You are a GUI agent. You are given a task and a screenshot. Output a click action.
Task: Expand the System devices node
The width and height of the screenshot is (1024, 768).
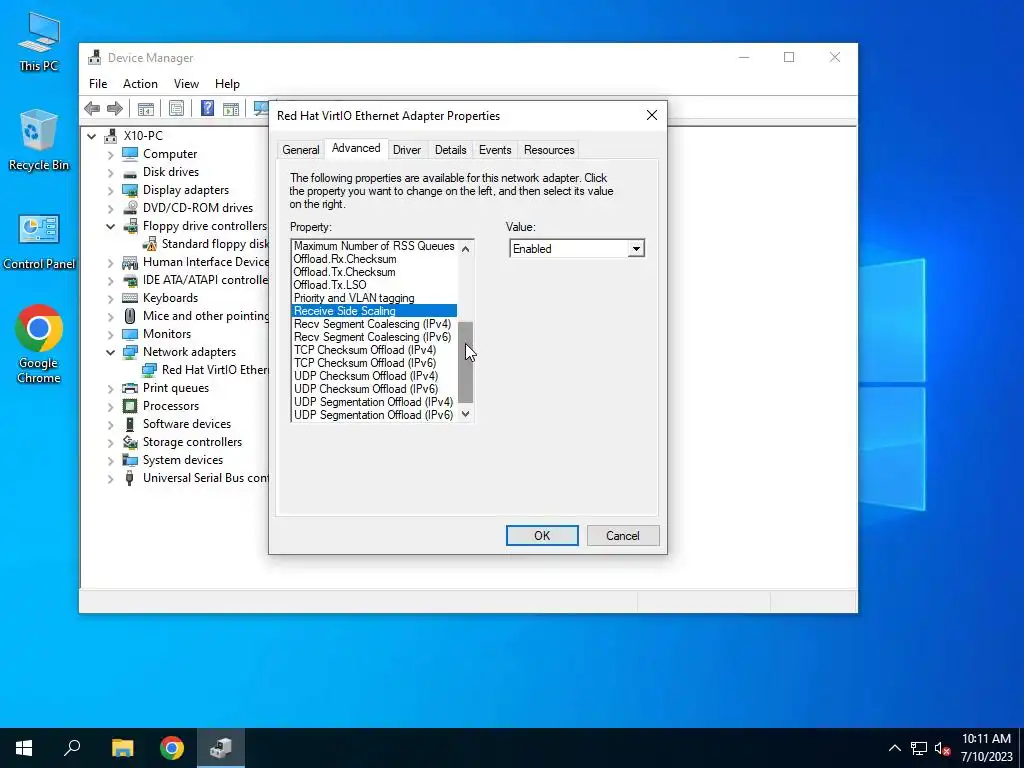click(x=110, y=461)
